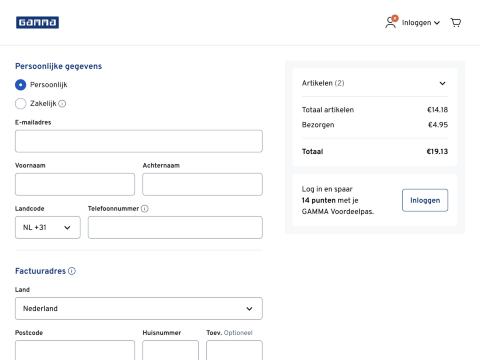Click the Persoonlijke gegevens heading
The height and width of the screenshot is (360, 480).
pyautogui.click(x=59, y=66)
